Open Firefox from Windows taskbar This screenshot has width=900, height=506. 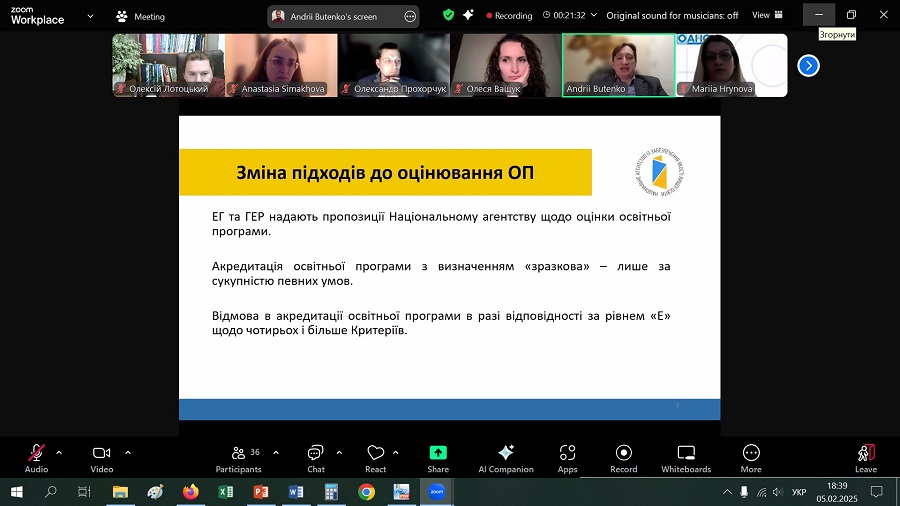tap(191, 492)
